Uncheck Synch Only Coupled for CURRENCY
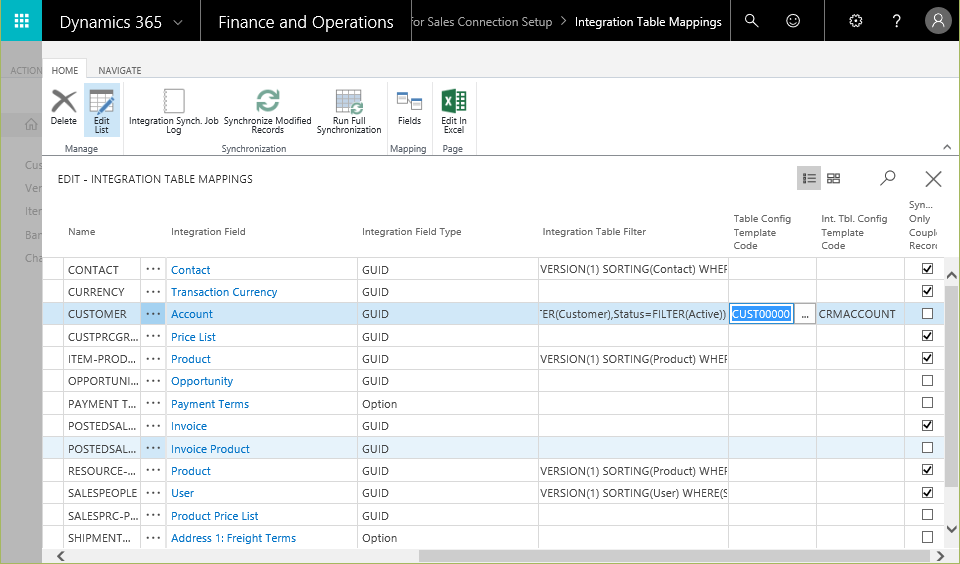This screenshot has width=960, height=564. 928,291
